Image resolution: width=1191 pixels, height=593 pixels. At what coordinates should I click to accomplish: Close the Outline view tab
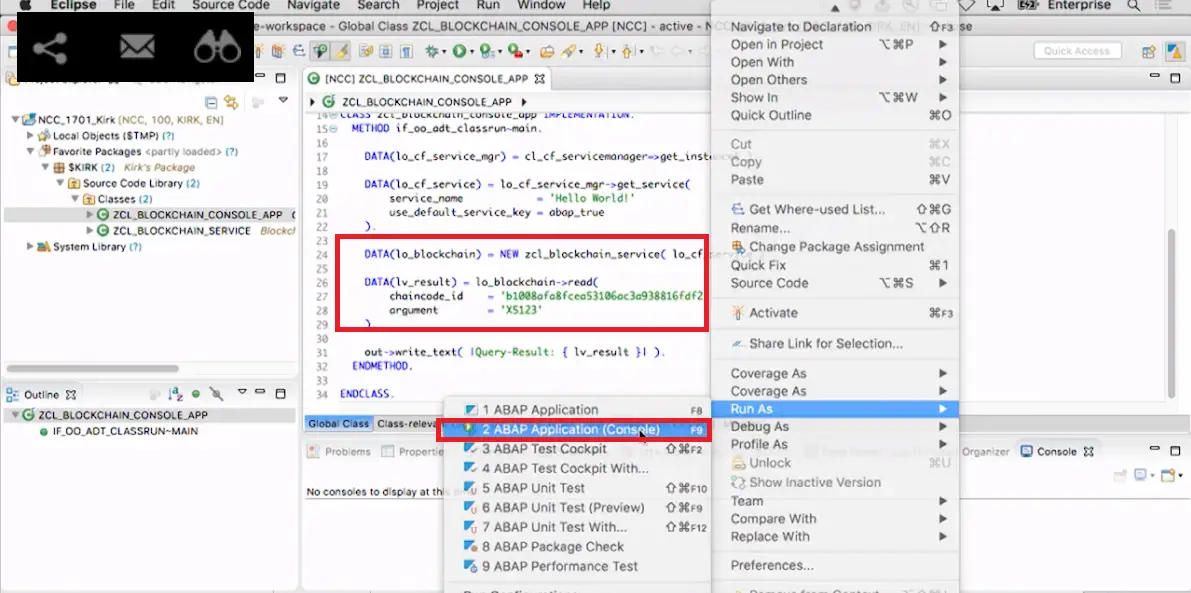tap(71, 395)
